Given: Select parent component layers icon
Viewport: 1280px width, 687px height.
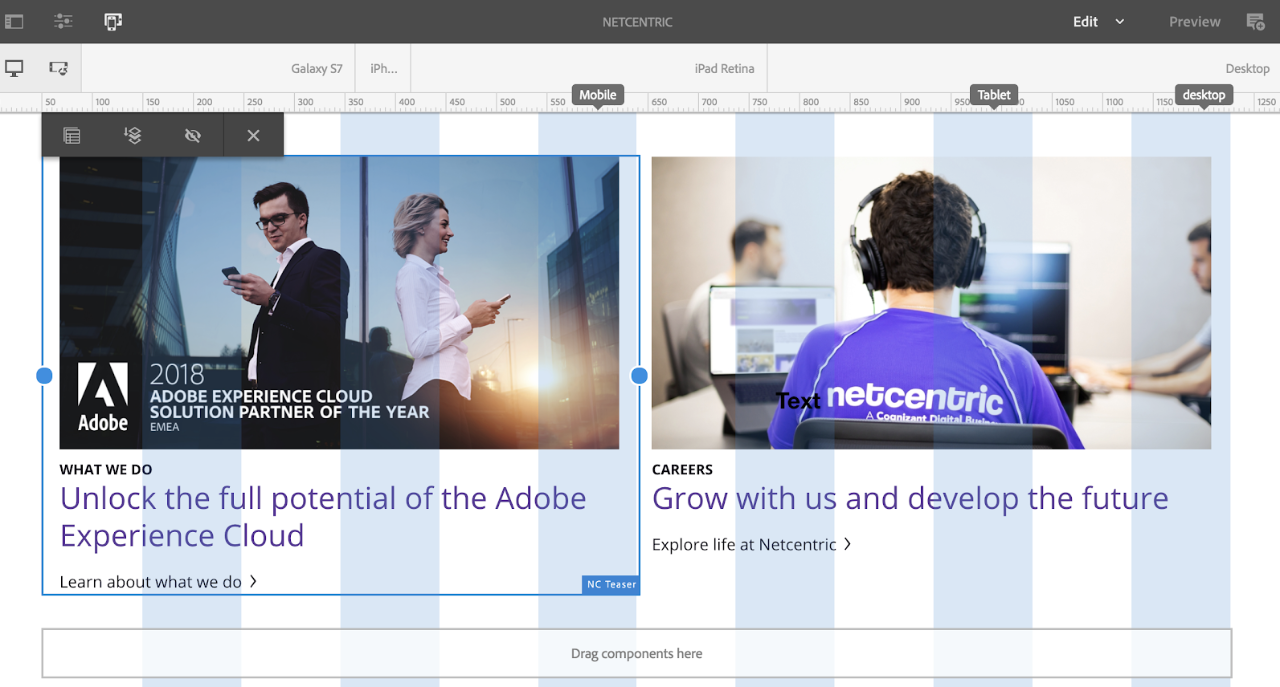Looking at the screenshot, I should tap(132, 135).
